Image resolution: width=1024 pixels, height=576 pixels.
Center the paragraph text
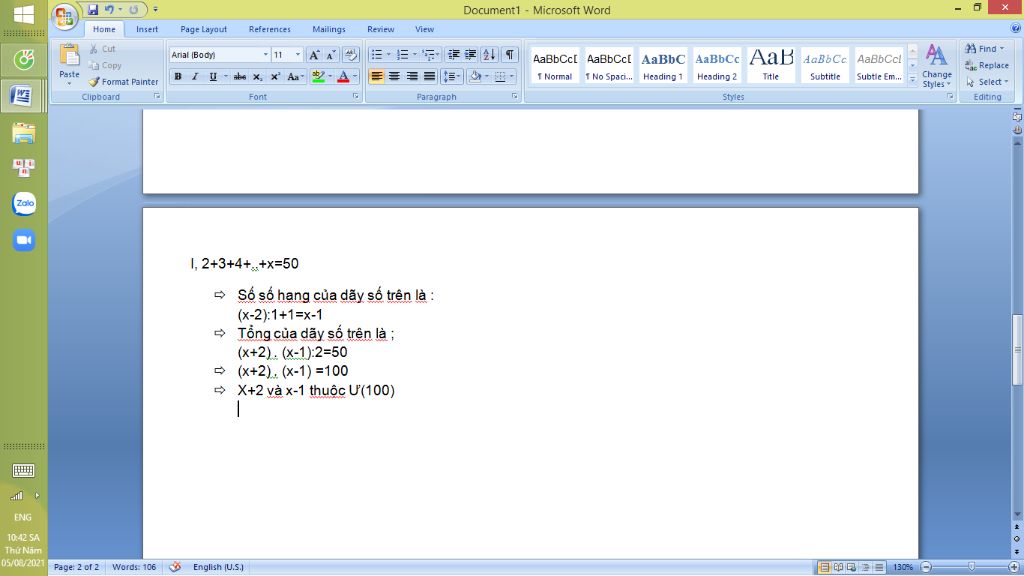[394, 76]
